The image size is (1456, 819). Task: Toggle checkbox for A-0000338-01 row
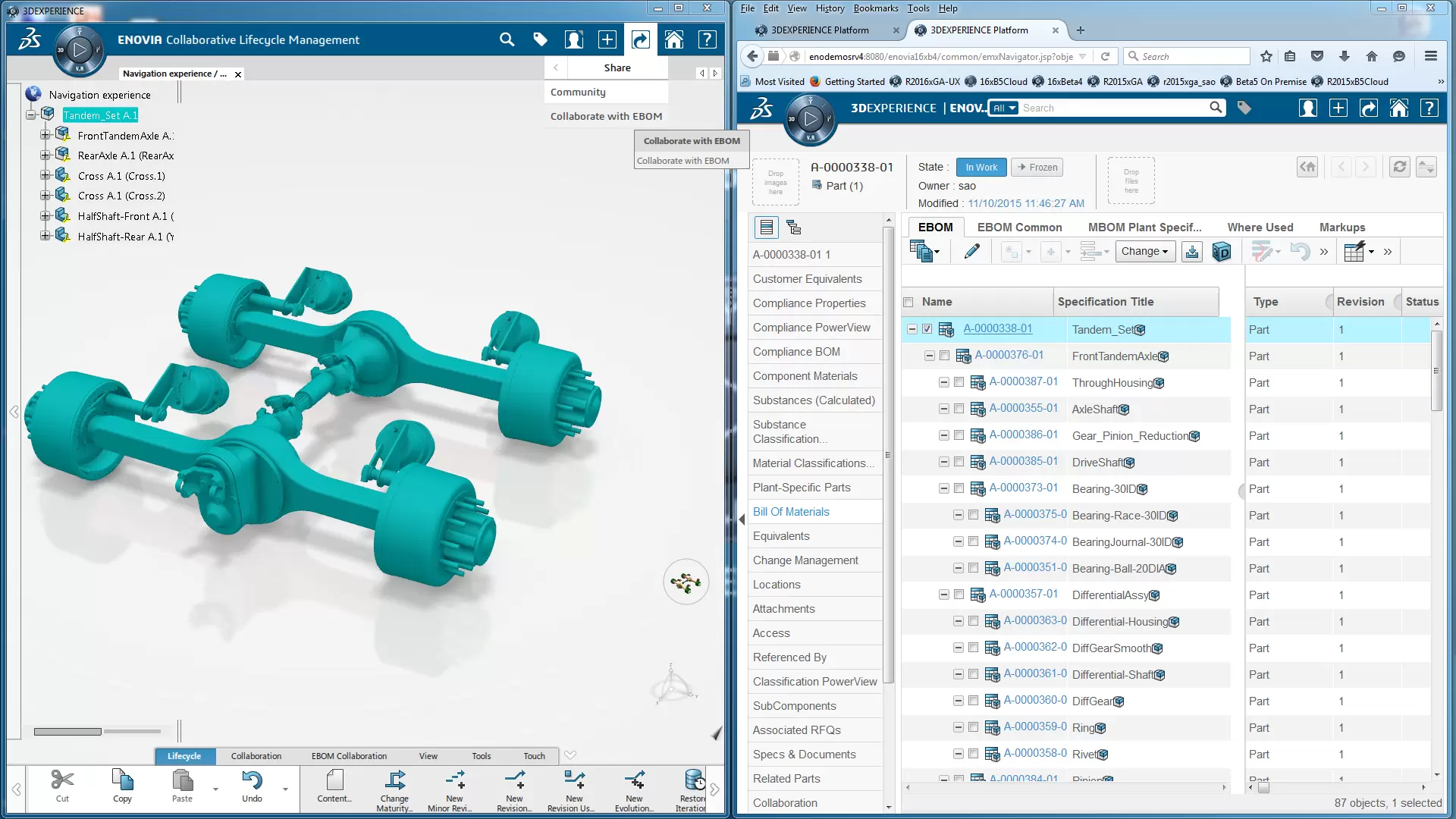pyautogui.click(x=927, y=329)
